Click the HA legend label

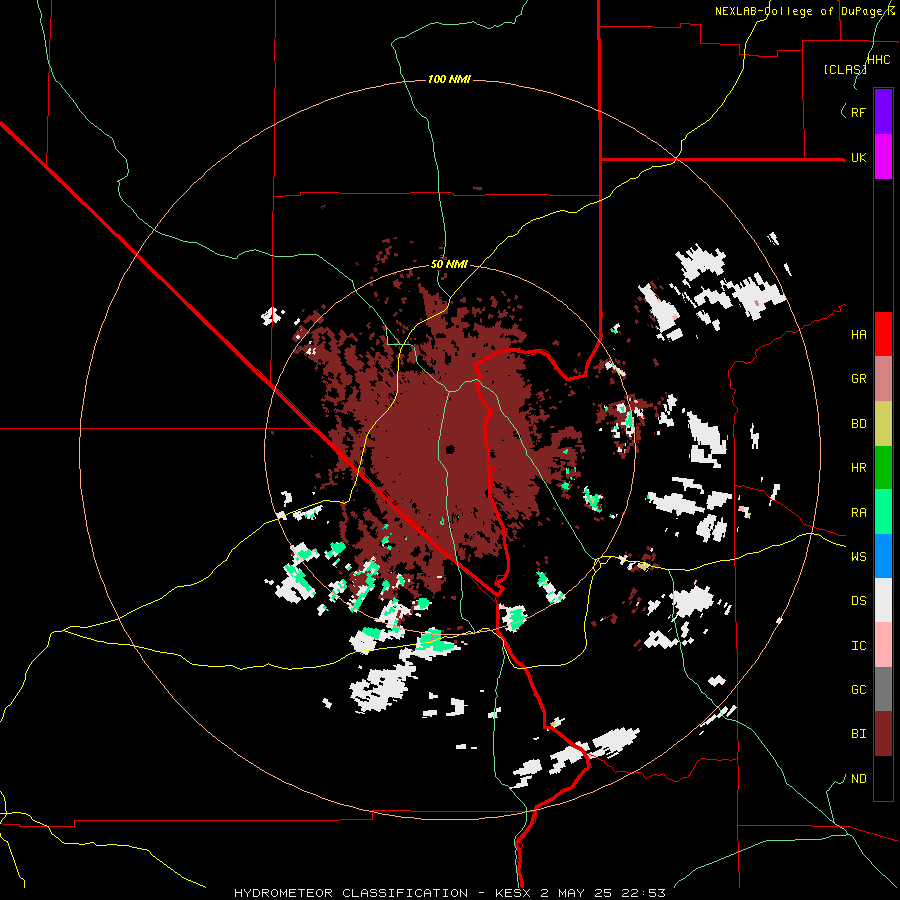pyautogui.click(x=859, y=335)
